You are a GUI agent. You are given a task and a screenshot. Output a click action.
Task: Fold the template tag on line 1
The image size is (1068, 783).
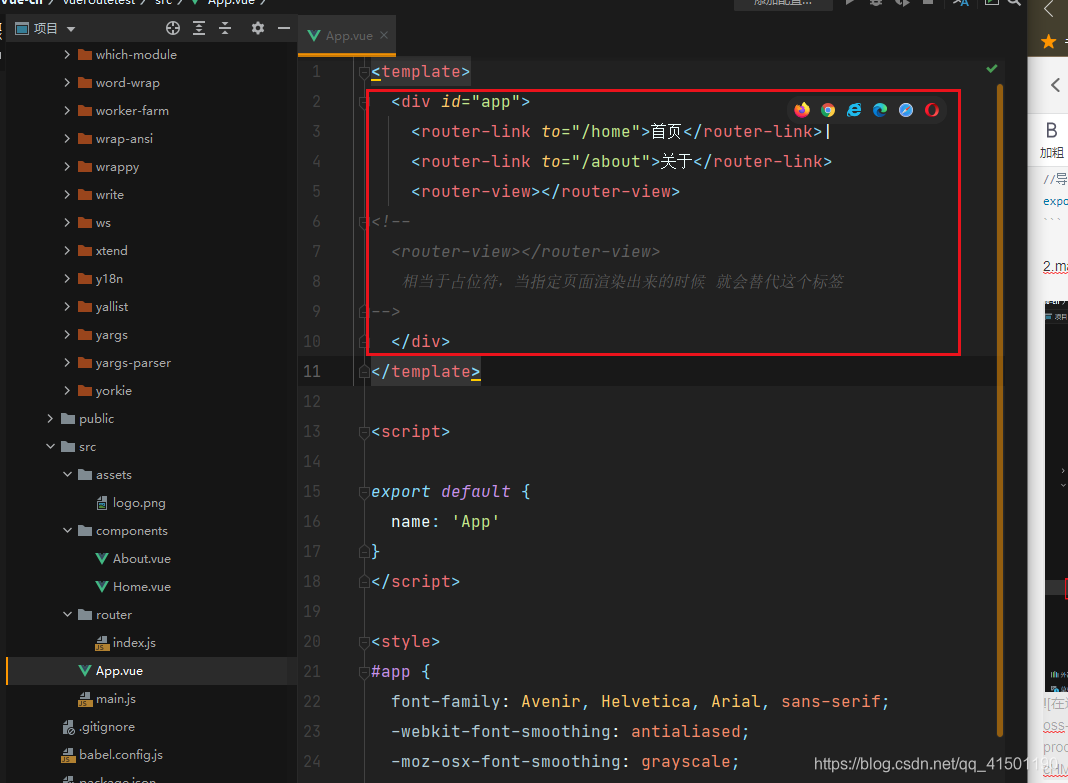(x=364, y=72)
